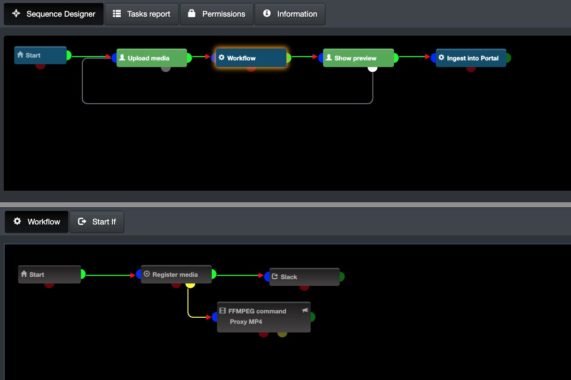The image size is (571, 380).
Task: Select the FFMPEG command Proxy MP4 node
Action: (x=264, y=317)
